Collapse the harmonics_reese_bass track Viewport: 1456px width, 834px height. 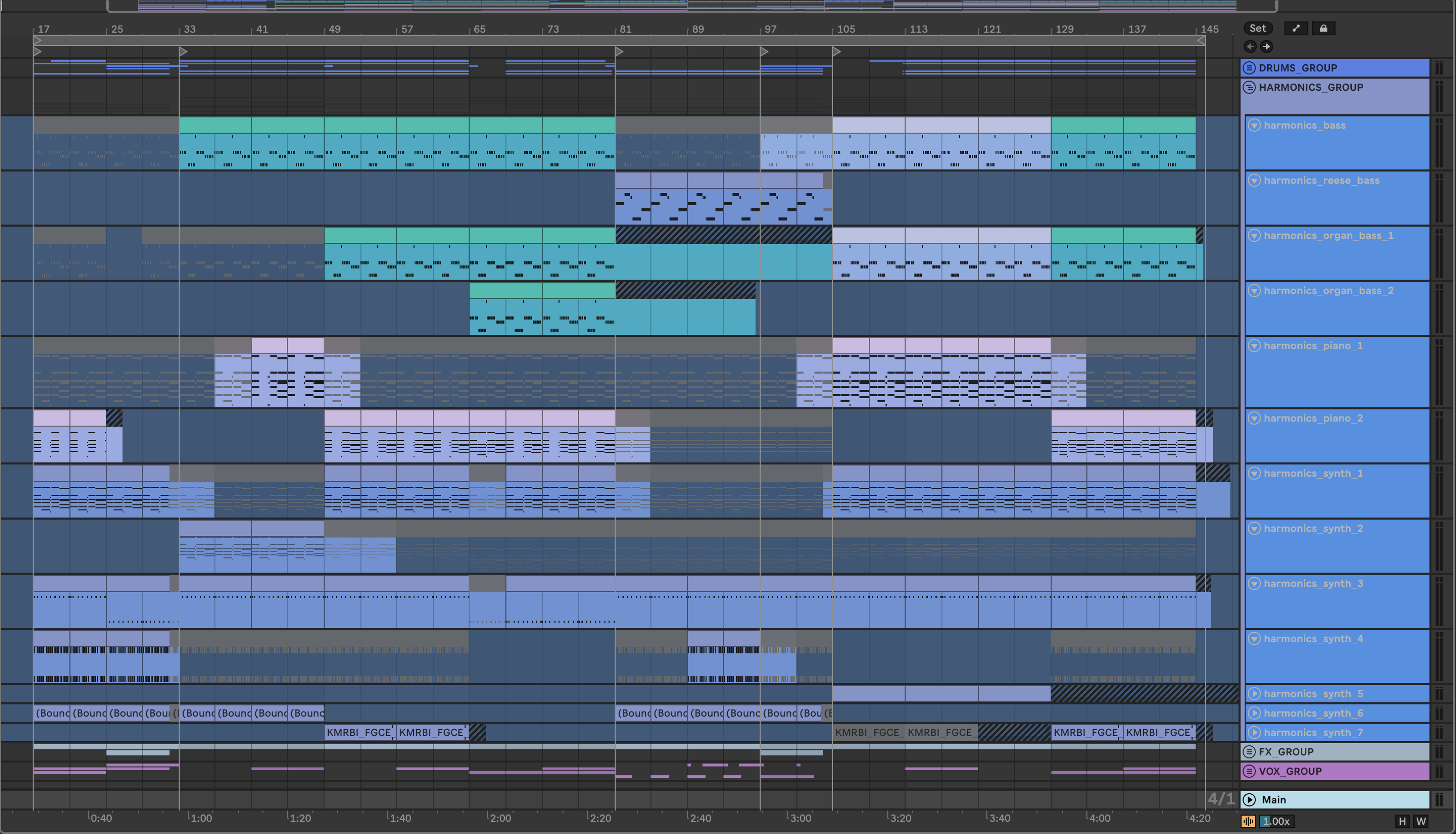(1254, 181)
